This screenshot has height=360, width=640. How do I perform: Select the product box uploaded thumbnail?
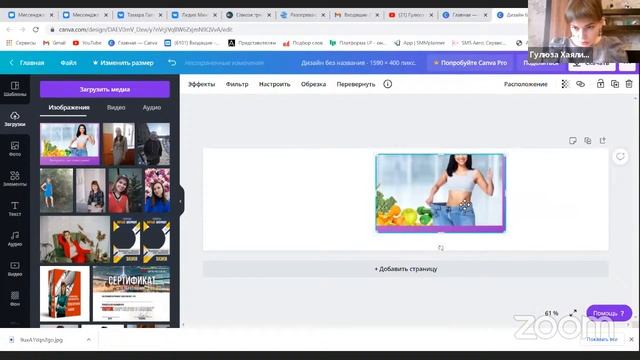pos(64,294)
